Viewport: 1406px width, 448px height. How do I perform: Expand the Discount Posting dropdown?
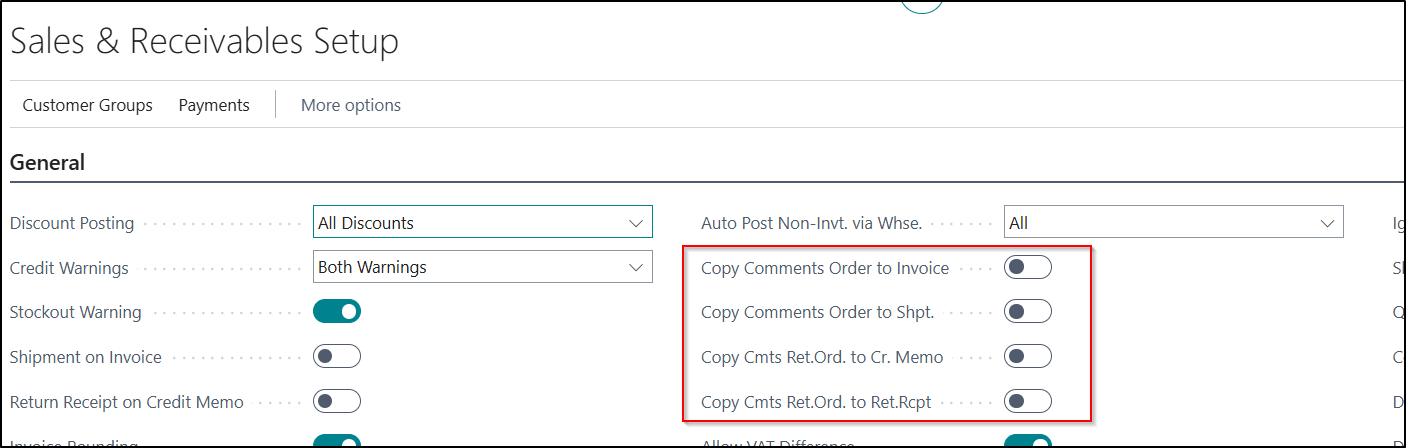[482, 223]
